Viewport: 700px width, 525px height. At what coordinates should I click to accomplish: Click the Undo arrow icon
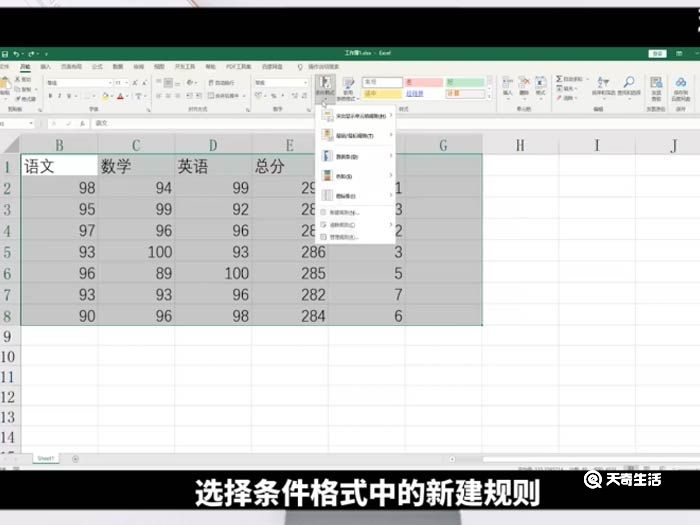[16, 54]
